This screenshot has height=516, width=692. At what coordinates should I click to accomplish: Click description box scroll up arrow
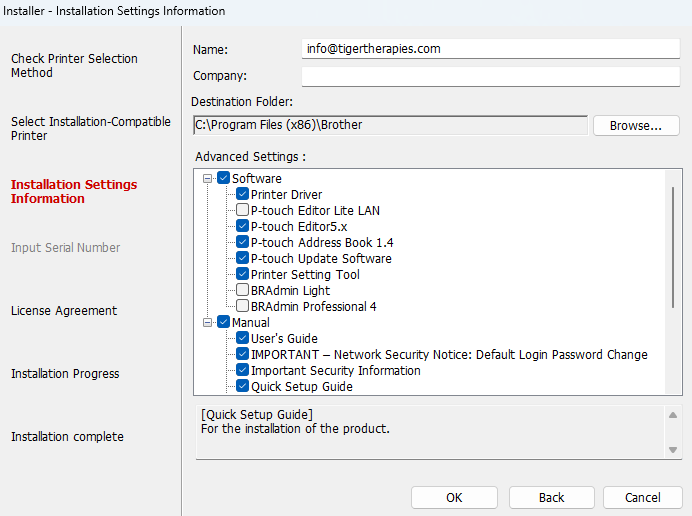pyautogui.click(x=673, y=415)
